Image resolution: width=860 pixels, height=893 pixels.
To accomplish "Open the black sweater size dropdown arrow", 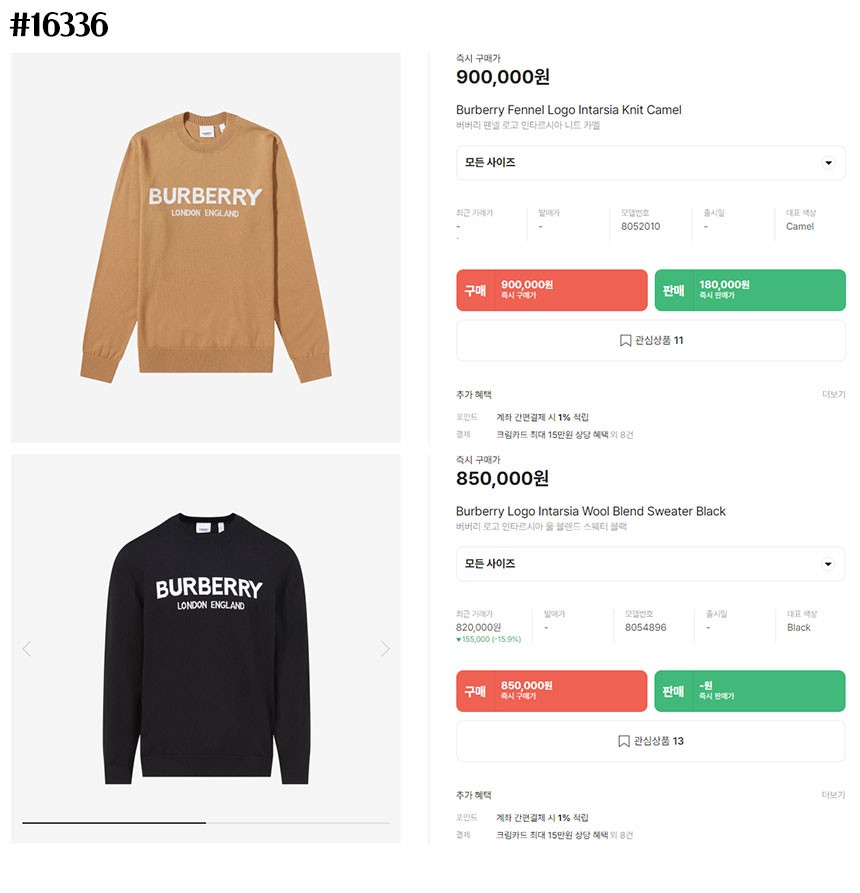I will (828, 564).
